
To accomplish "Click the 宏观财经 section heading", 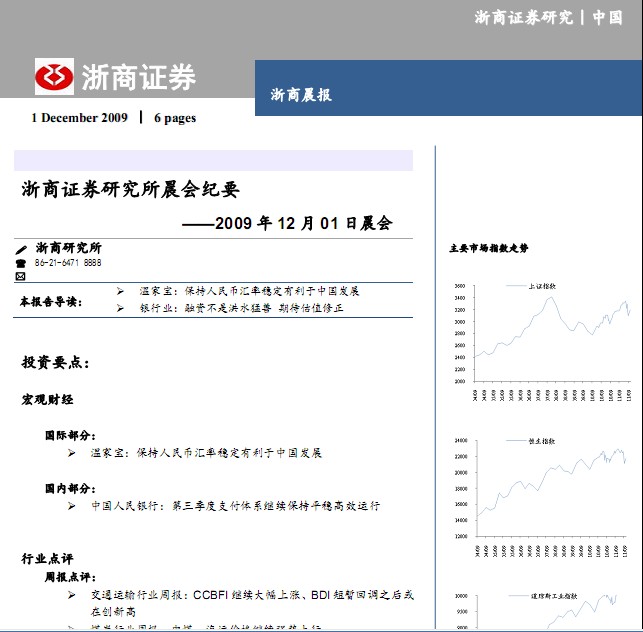I will (x=48, y=399).
